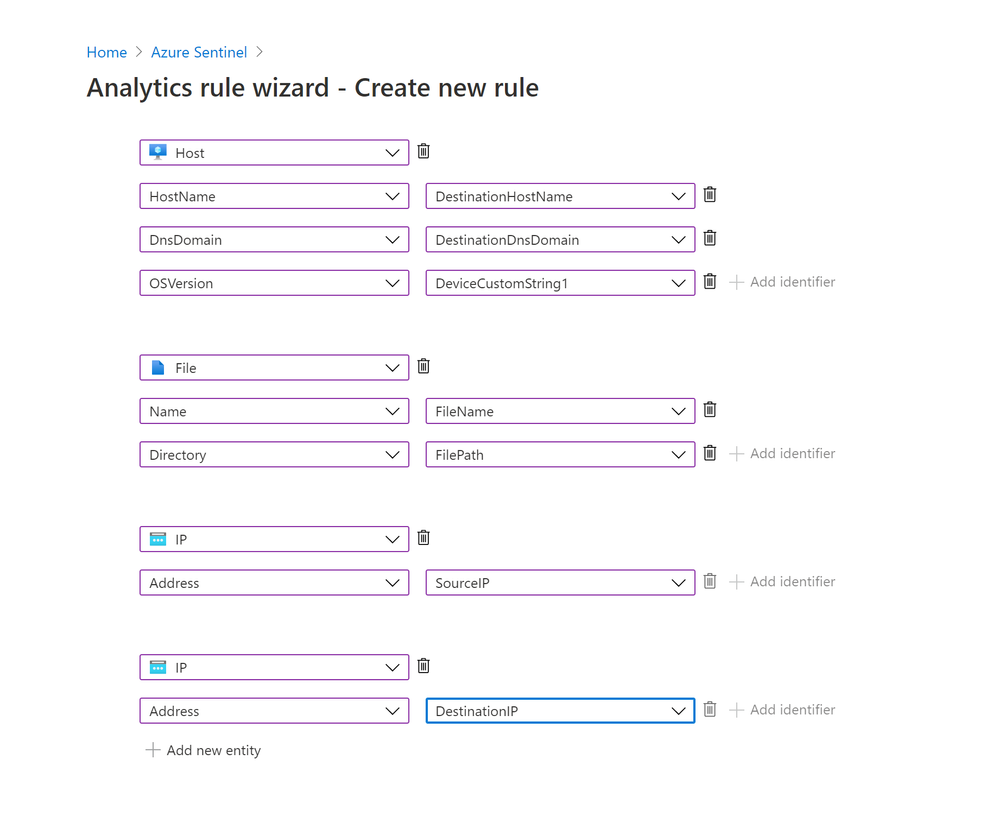Go to Home breadcrumb link

[x=106, y=52]
